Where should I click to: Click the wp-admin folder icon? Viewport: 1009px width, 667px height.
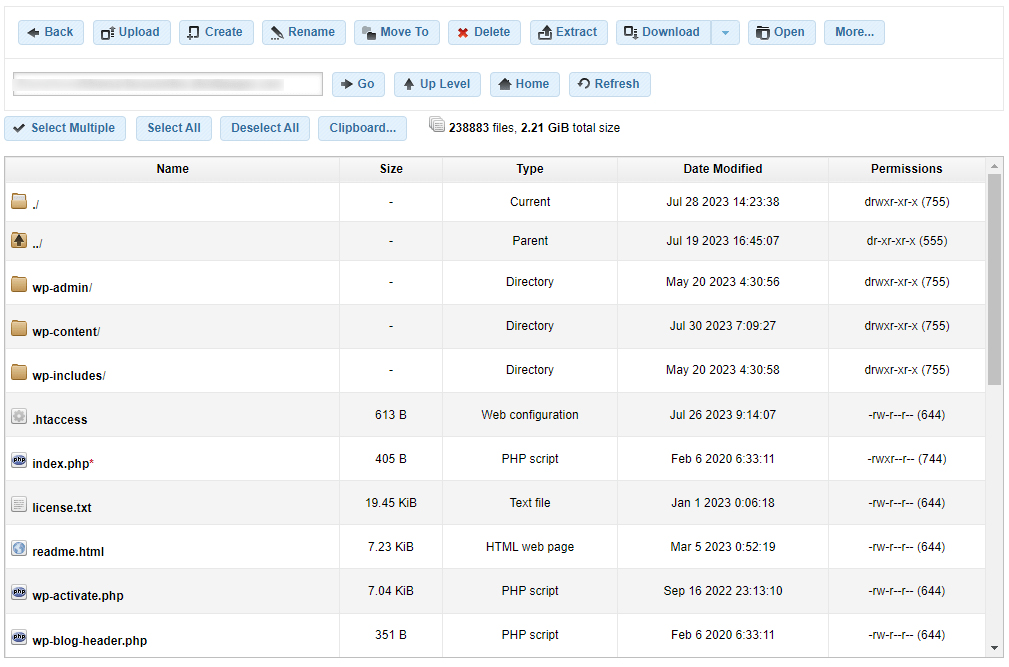[18, 284]
